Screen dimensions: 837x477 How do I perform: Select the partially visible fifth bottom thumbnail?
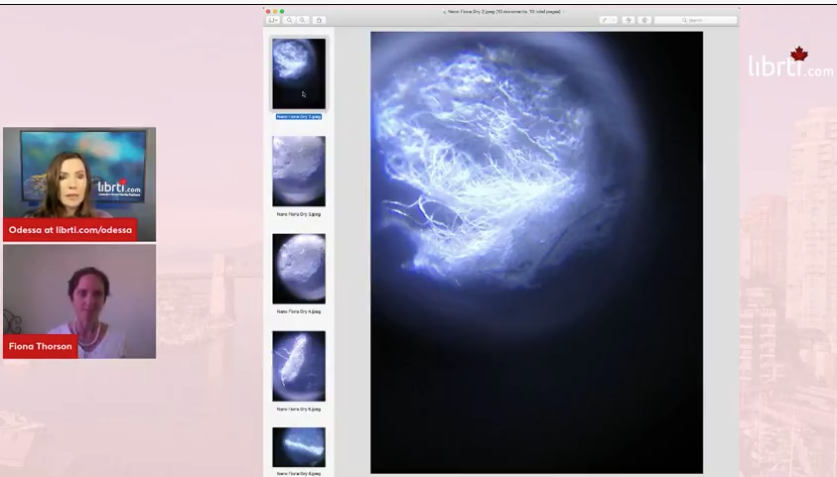point(298,448)
